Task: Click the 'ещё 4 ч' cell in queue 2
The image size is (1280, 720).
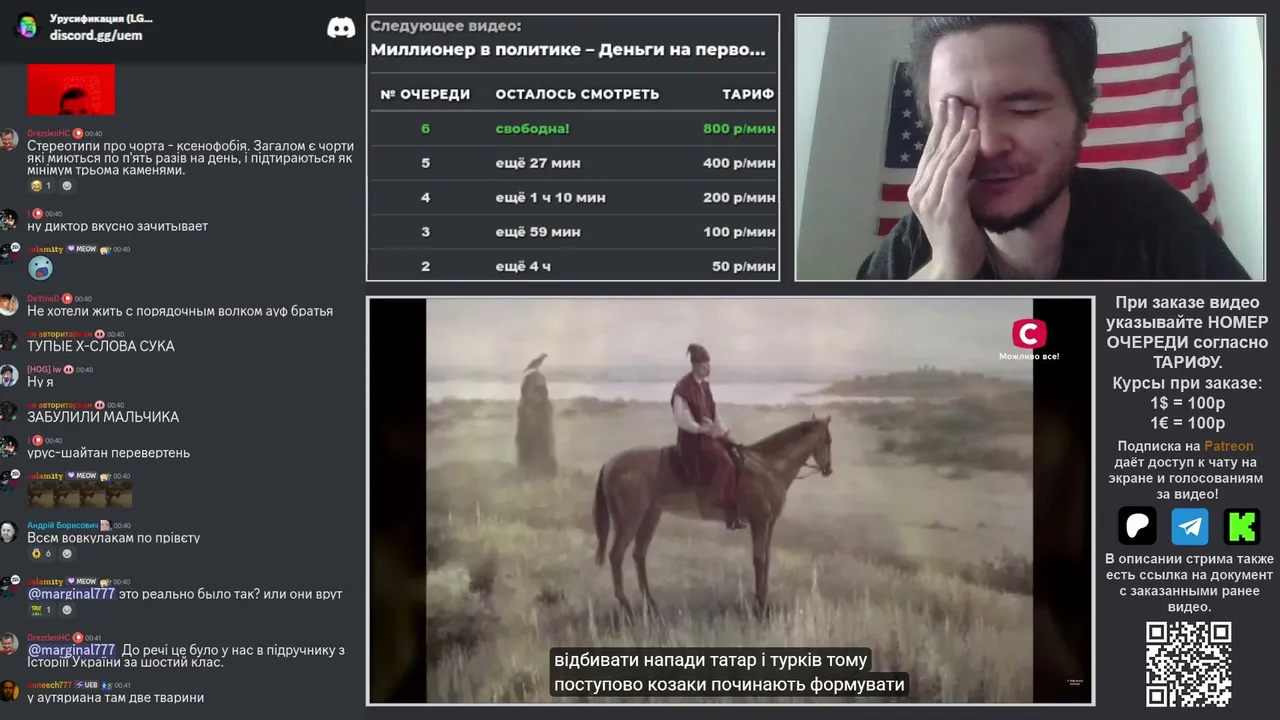Action: pyautogui.click(x=523, y=267)
